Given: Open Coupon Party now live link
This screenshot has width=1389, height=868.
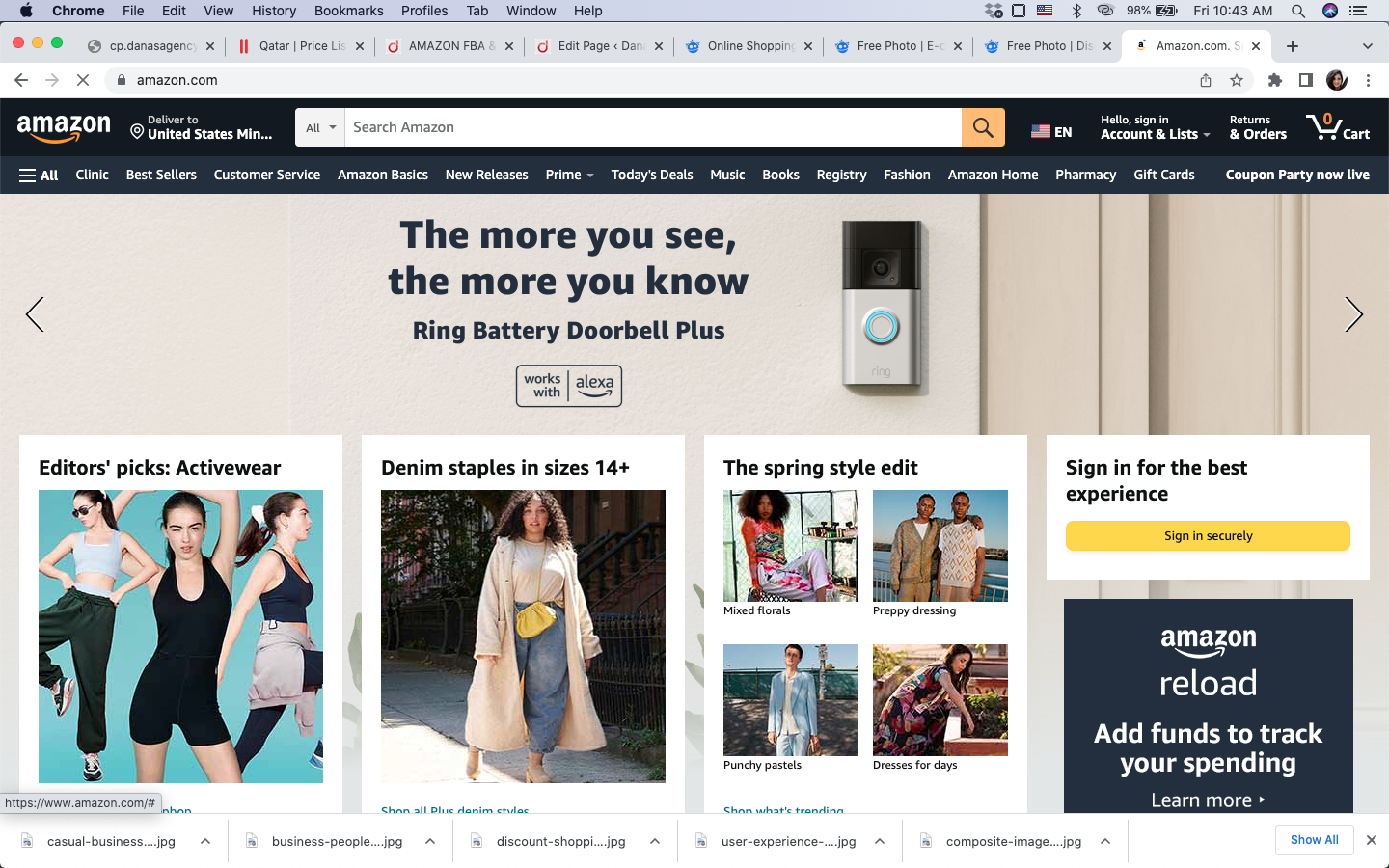Looking at the screenshot, I should [x=1297, y=176].
